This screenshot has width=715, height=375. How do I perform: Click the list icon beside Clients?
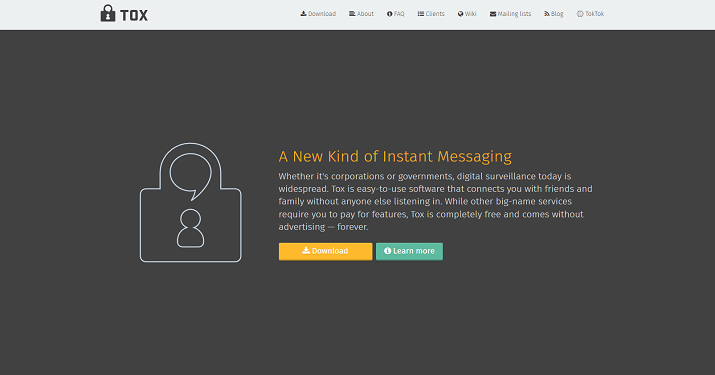click(421, 14)
